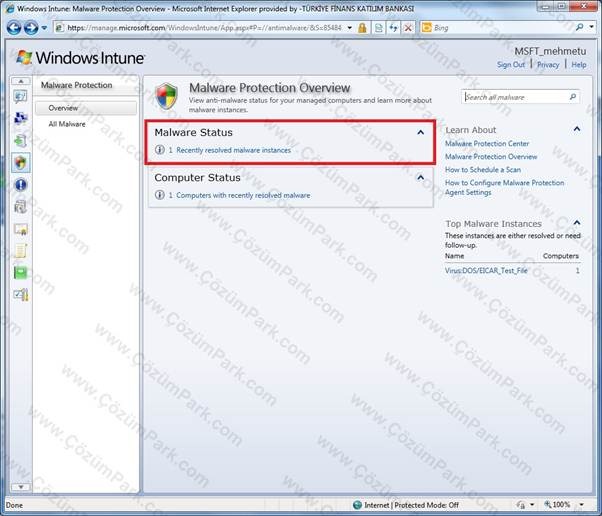The image size is (602, 516).
Task: Open the Licenses certificate icon in sidebar
Action: tap(20, 229)
